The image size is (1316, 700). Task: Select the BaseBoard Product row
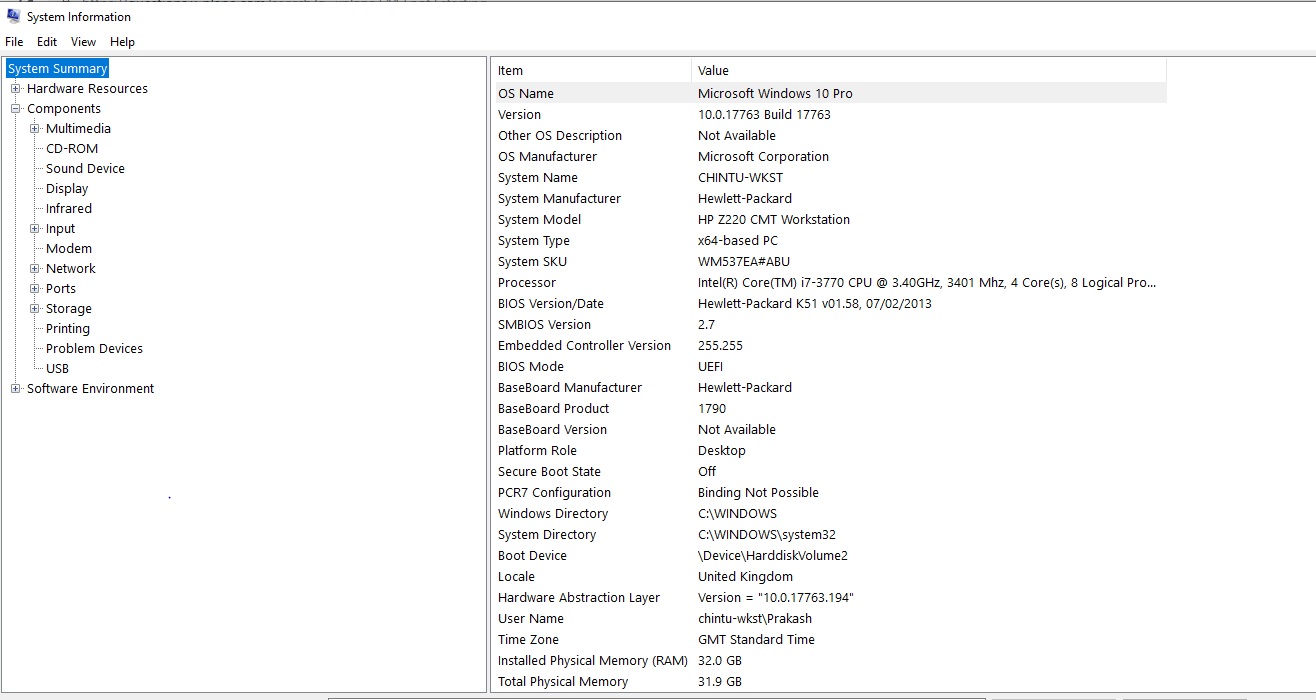pos(829,408)
